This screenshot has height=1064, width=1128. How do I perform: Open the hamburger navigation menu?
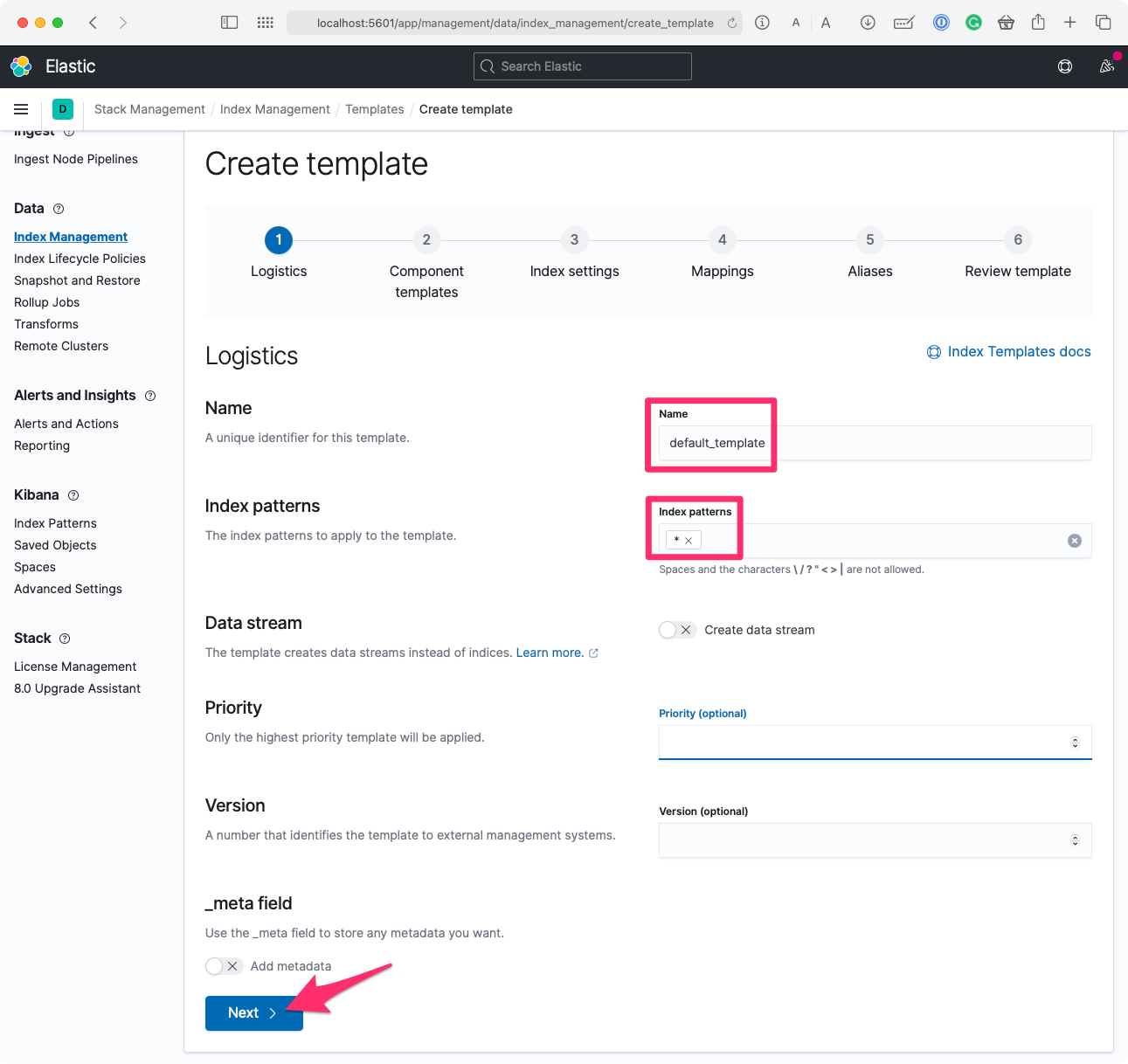(x=21, y=109)
